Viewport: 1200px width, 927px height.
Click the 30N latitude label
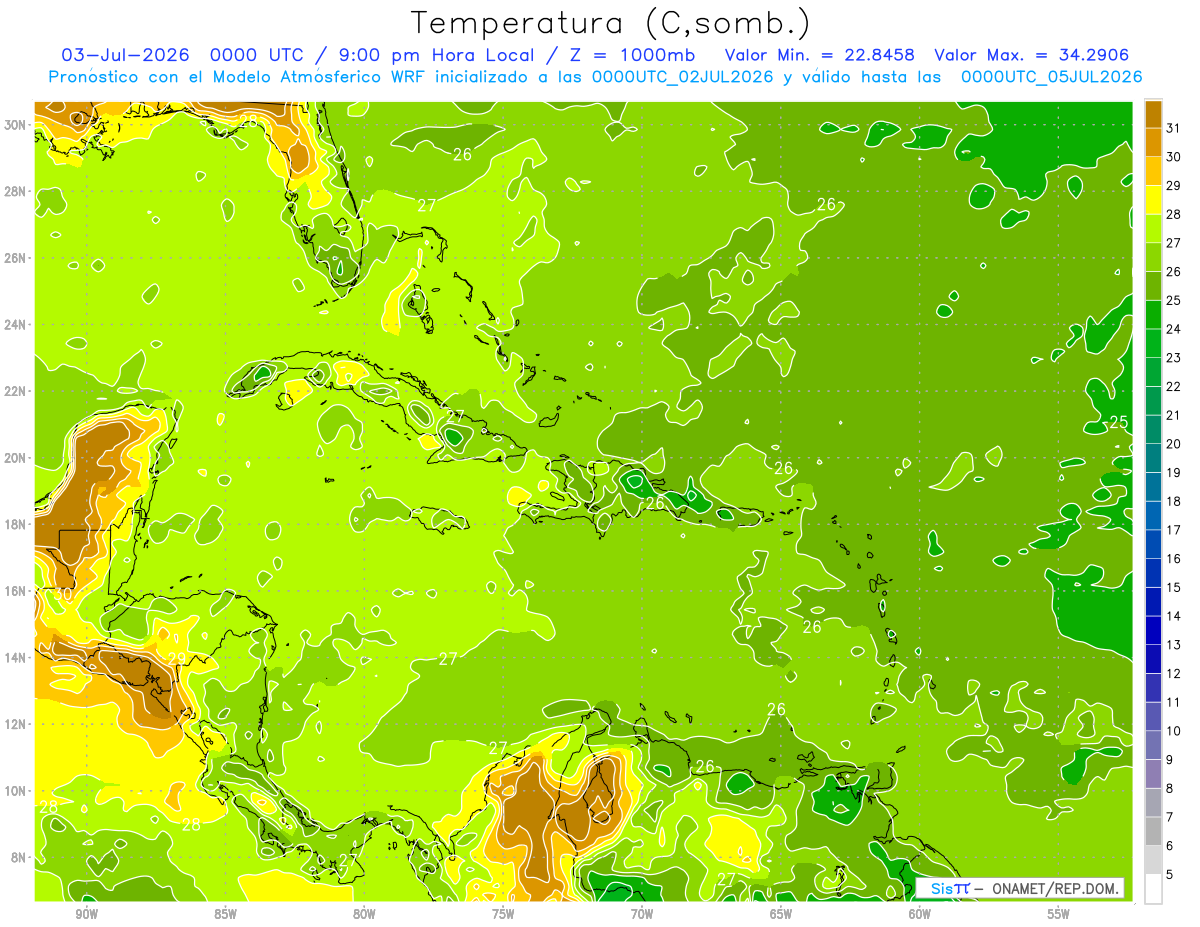[17, 125]
